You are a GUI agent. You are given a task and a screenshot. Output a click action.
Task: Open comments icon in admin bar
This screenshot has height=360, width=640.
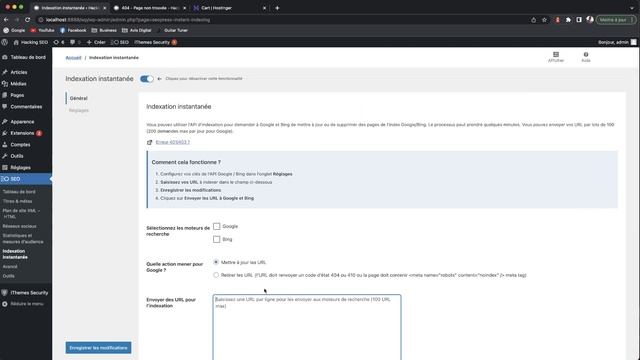point(75,42)
